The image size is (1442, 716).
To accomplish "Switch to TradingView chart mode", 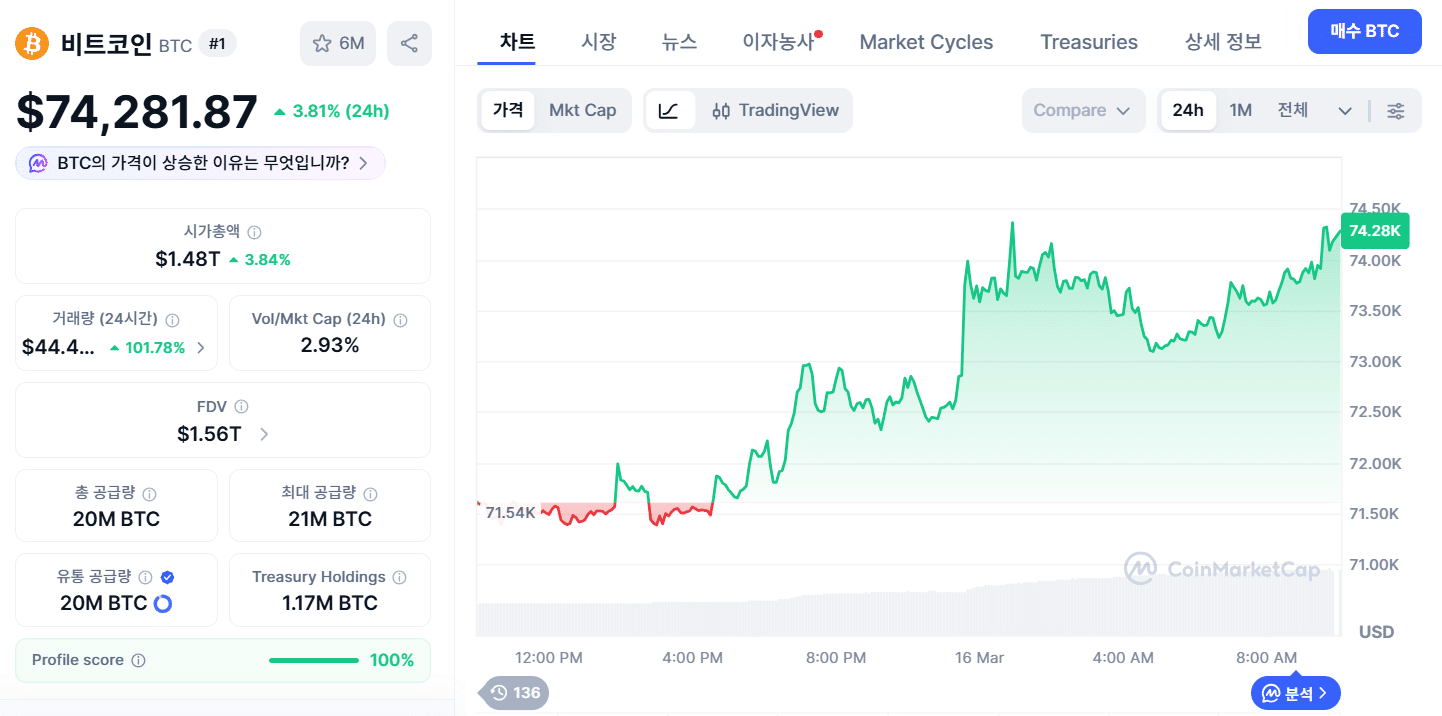I will coord(776,110).
